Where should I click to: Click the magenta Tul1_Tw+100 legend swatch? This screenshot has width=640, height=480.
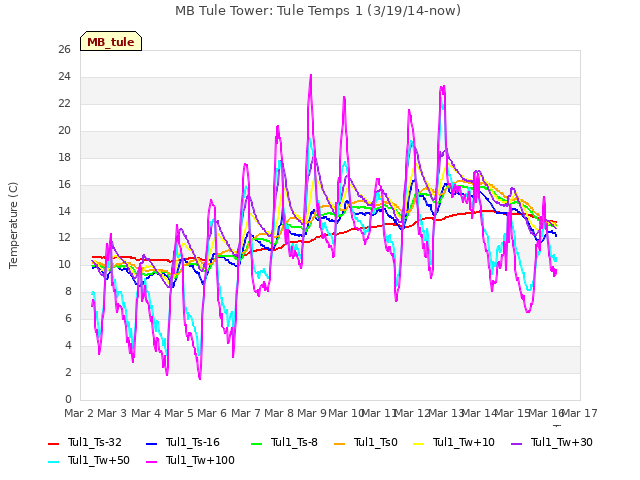(151, 461)
